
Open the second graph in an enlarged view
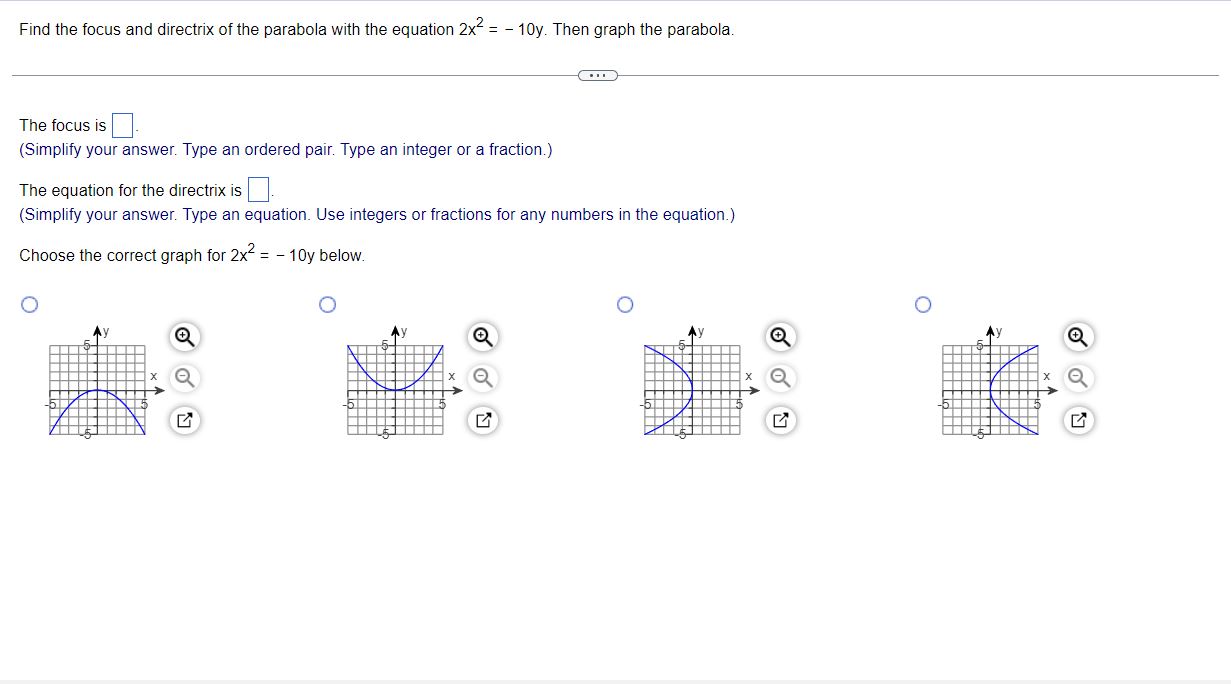click(483, 420)
